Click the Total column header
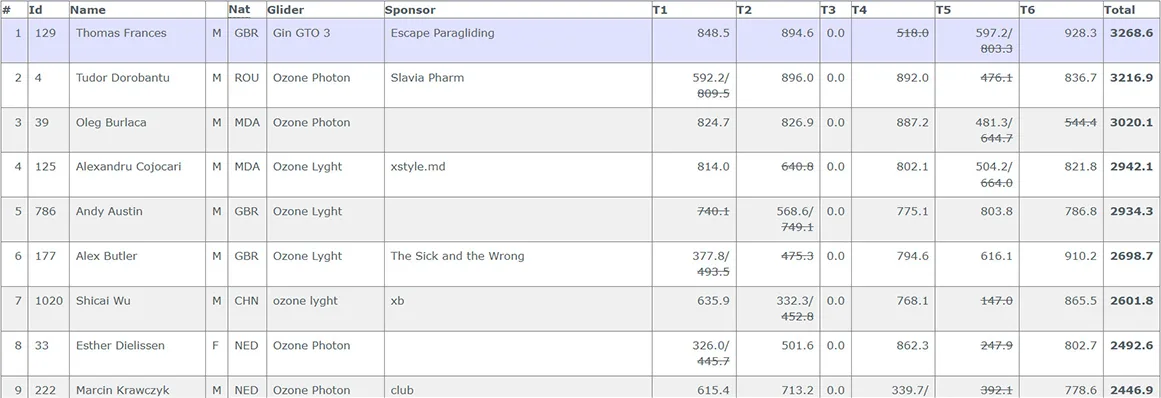The image size is (1161, 398). click(1119, 10)
